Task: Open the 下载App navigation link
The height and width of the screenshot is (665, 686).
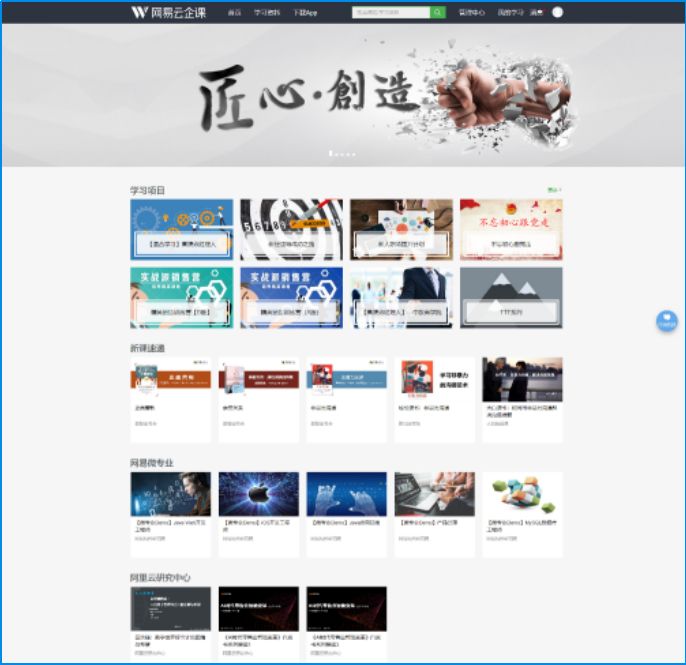Action: point(305,13)
